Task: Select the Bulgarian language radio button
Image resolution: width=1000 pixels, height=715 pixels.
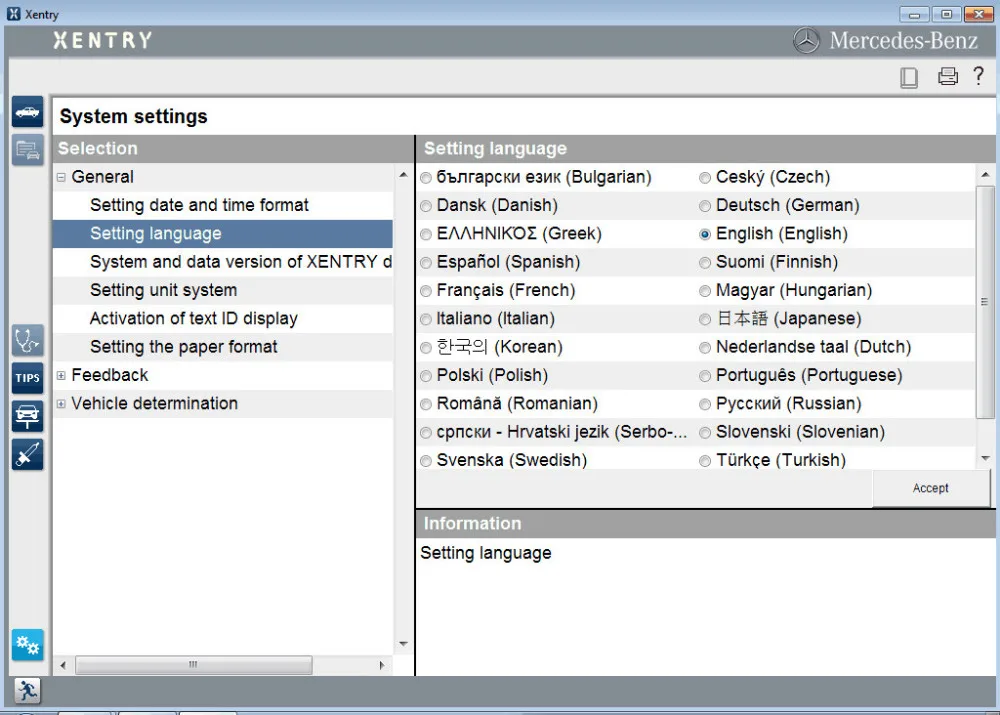Action: pos(426,178)
